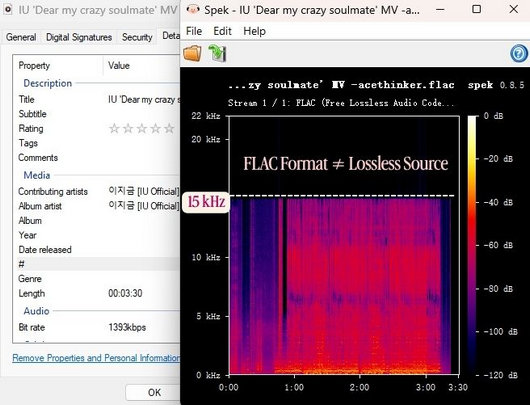Click the spectrogram density color scale bar
Viewport: 530px width, 405px height.
[473, 245]
